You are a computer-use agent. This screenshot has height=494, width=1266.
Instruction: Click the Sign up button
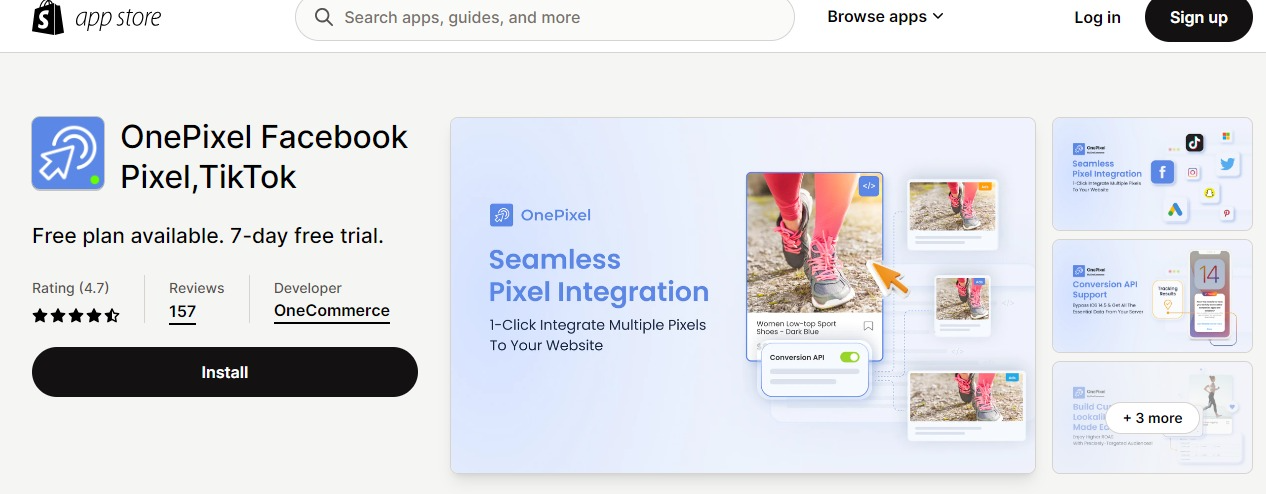coord(1198,17)
